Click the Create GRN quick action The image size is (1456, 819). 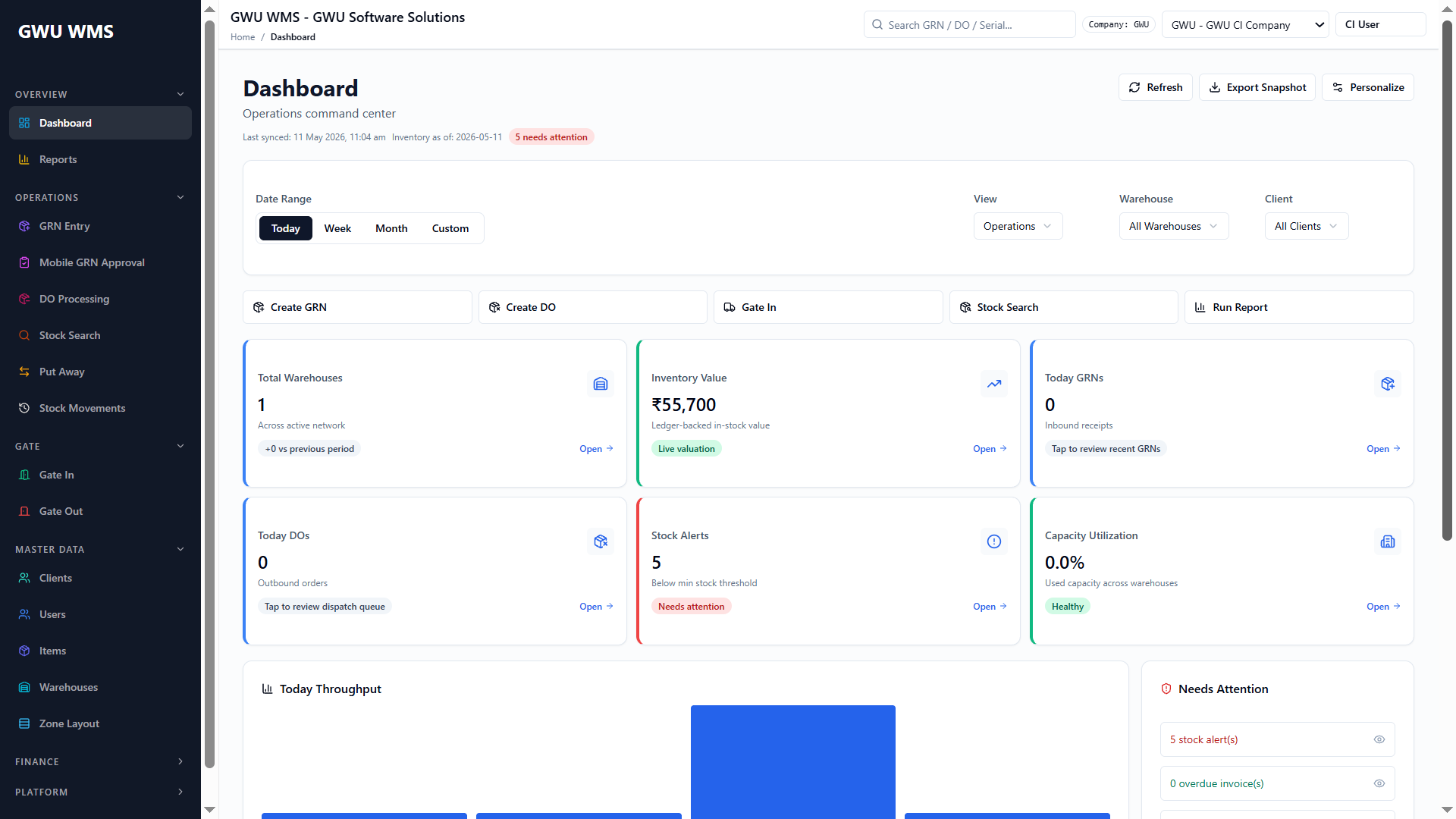pos(357,307)
